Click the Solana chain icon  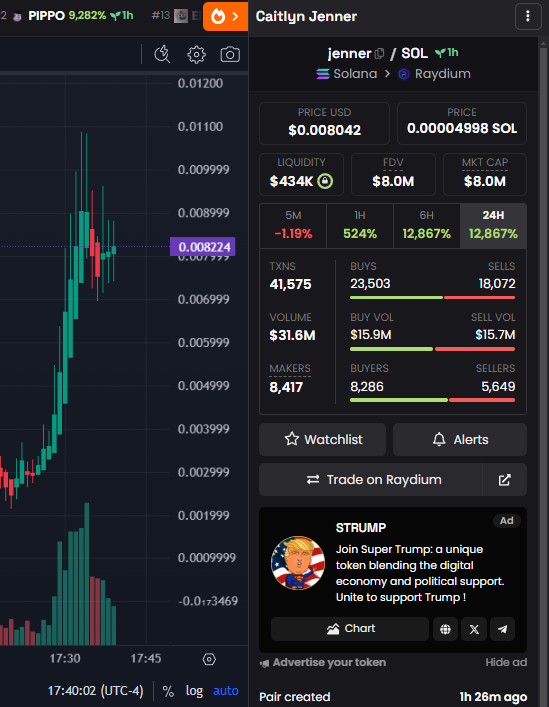click(x=323, y=73)
